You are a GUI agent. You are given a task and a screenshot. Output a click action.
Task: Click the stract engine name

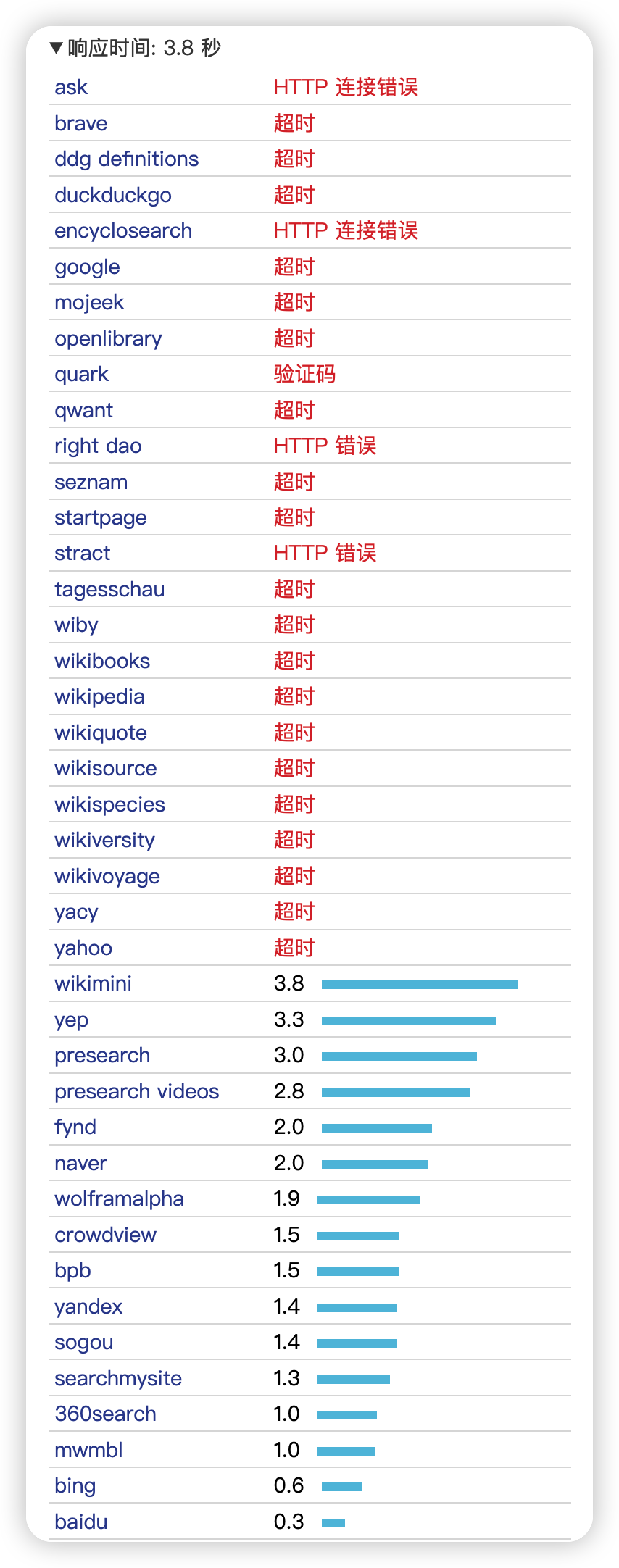[x=83, y=554]
